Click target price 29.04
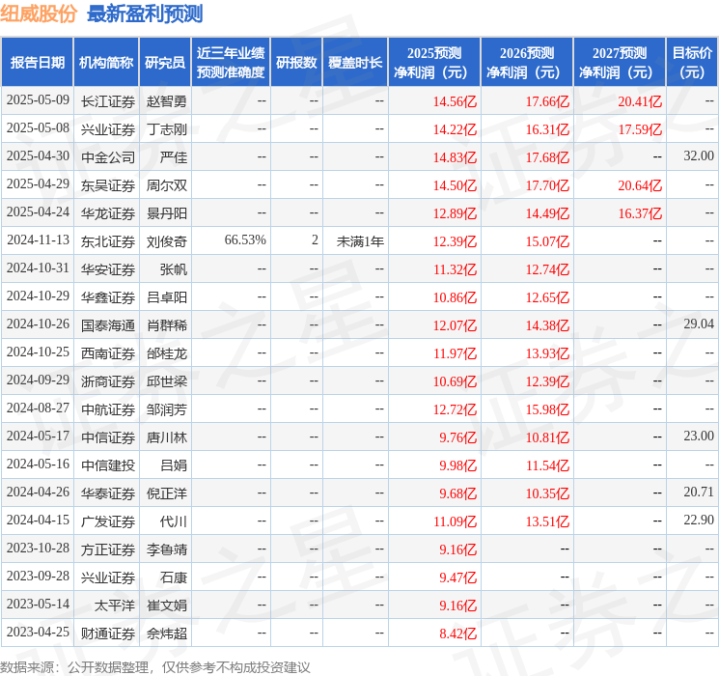This screenshot has width=719, height=676. tap(698, 324)
